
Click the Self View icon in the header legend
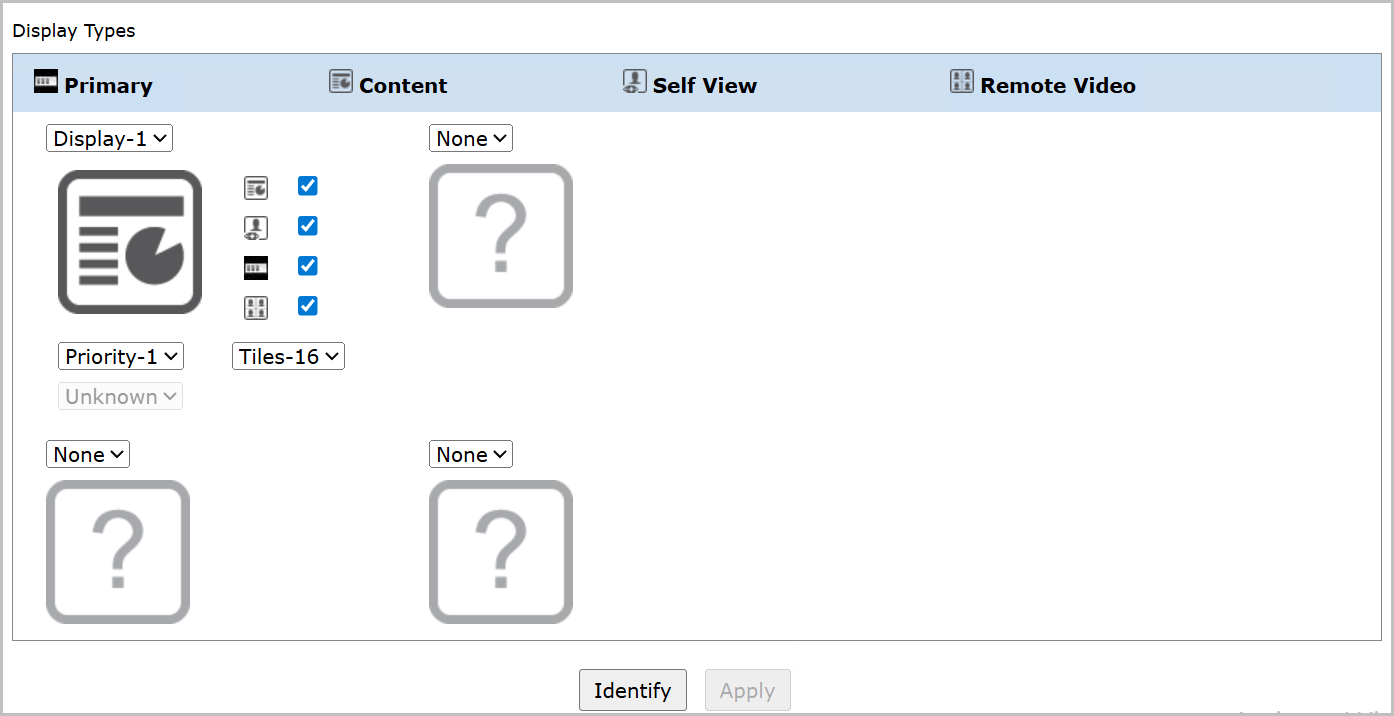[635, 82]
